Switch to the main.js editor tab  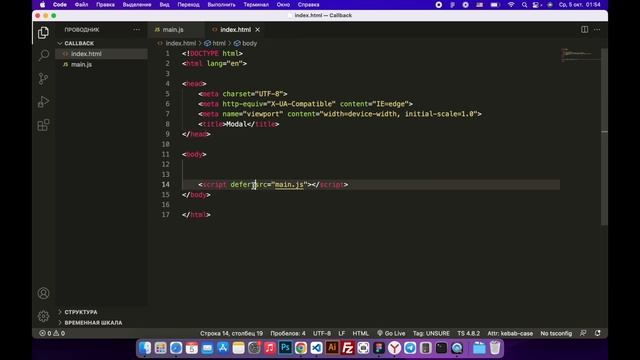[x=173, y=29]
